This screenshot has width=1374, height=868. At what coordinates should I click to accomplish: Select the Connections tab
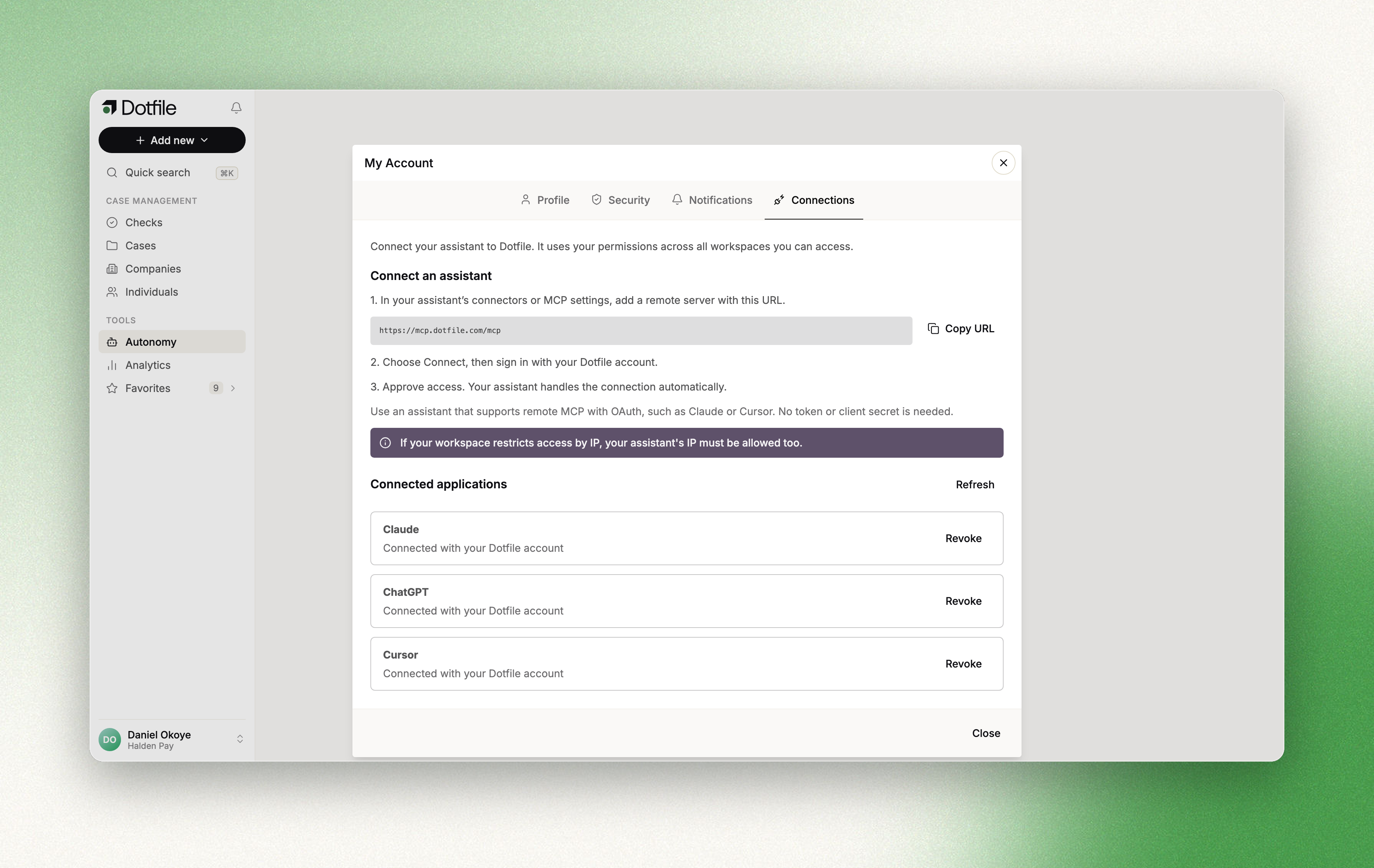tap(814, 200)
